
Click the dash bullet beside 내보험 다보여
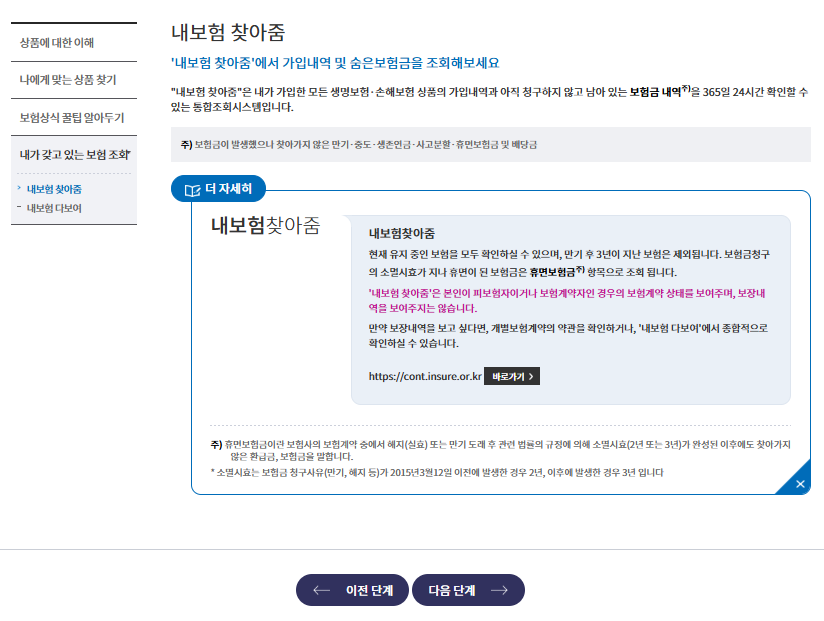pos(19,208)
